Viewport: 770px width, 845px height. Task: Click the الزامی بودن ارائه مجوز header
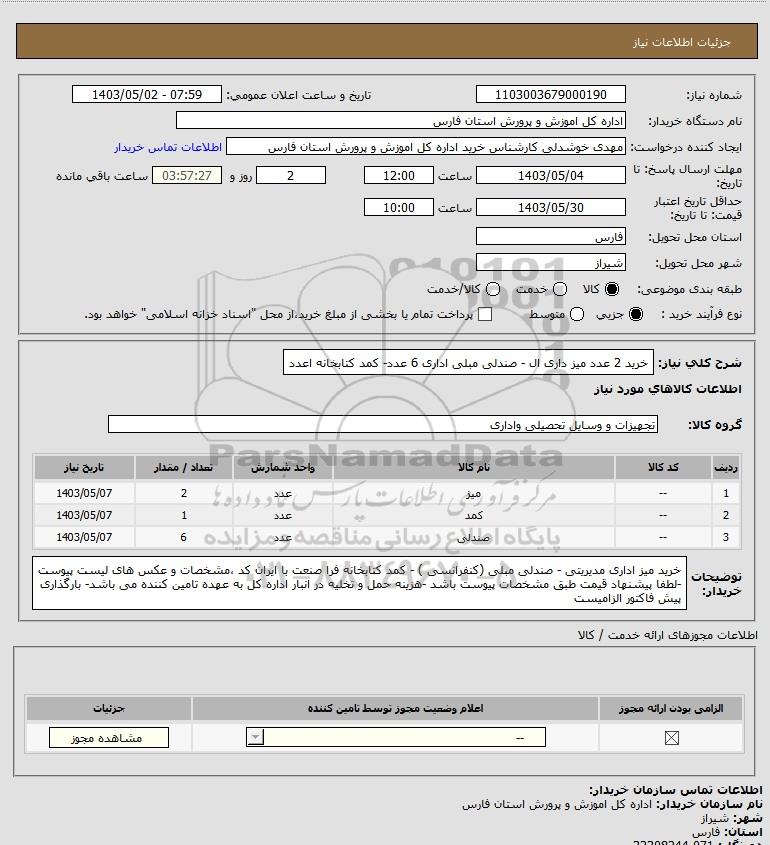click(671, 708)
